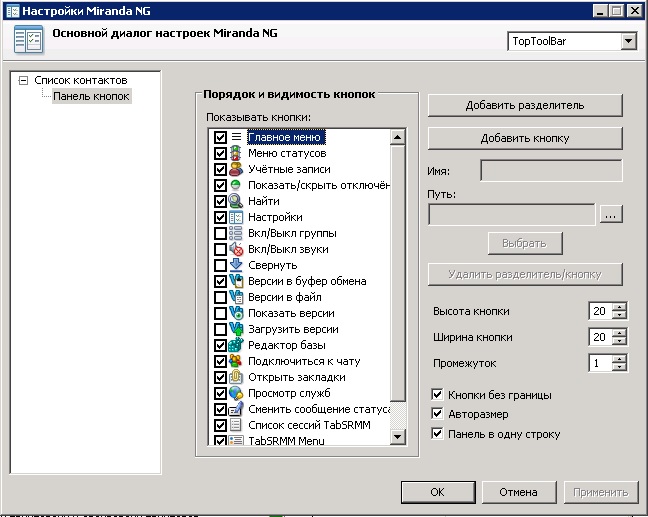The image size is (648, 517).
Task: Click the button list scrollbar up arrow
Action: [398, 137]
